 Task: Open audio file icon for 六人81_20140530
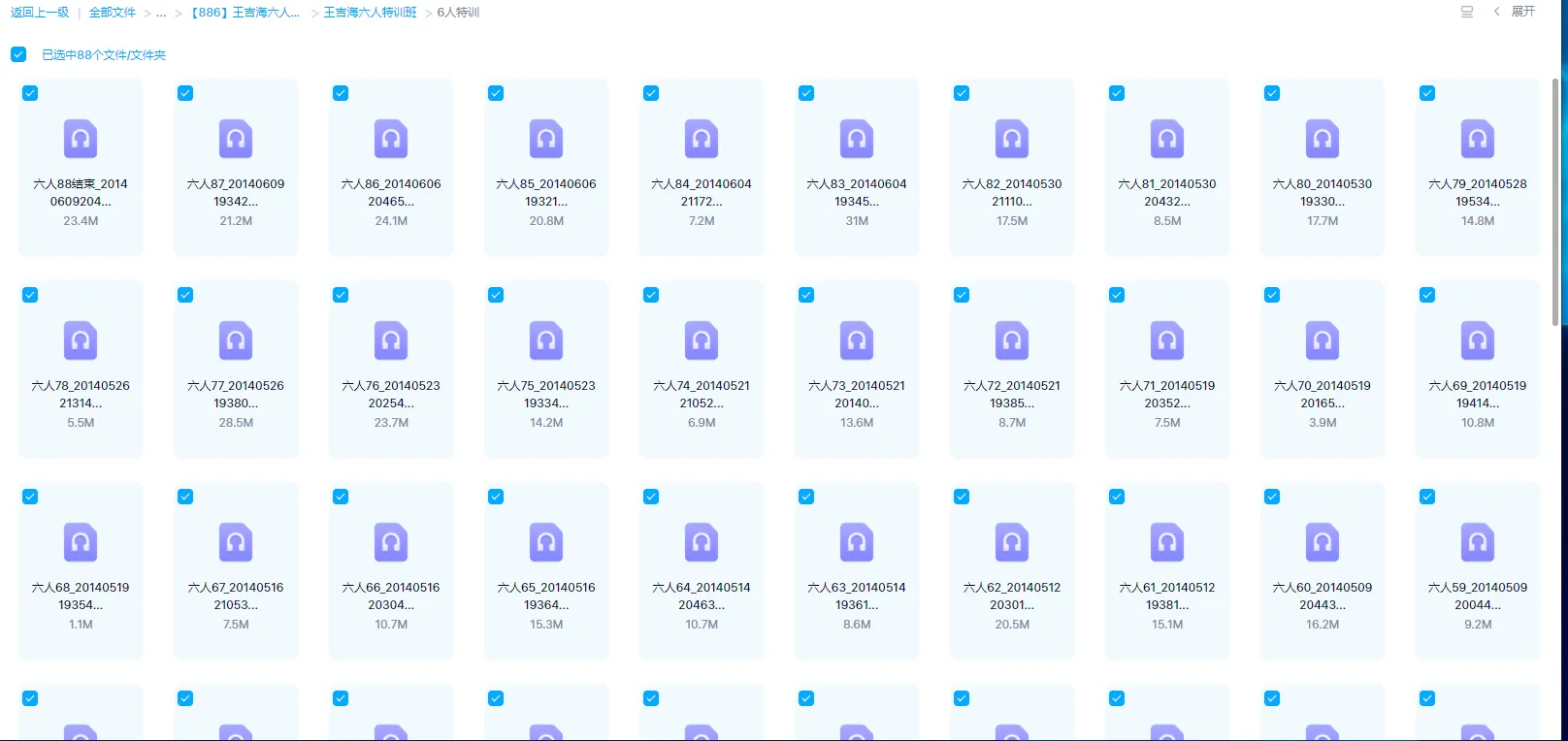[1167, 139]
